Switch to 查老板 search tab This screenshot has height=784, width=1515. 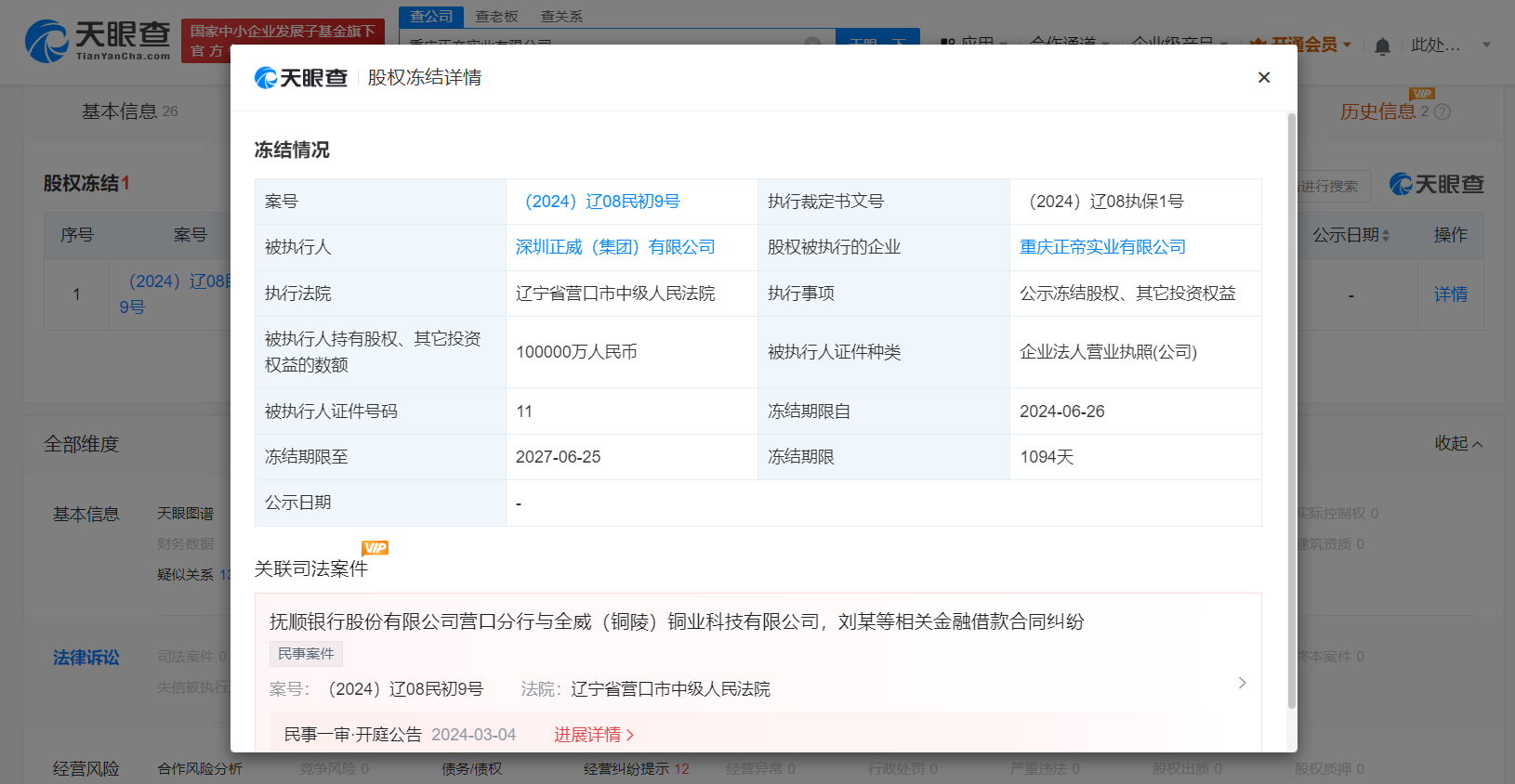(497, 17)
